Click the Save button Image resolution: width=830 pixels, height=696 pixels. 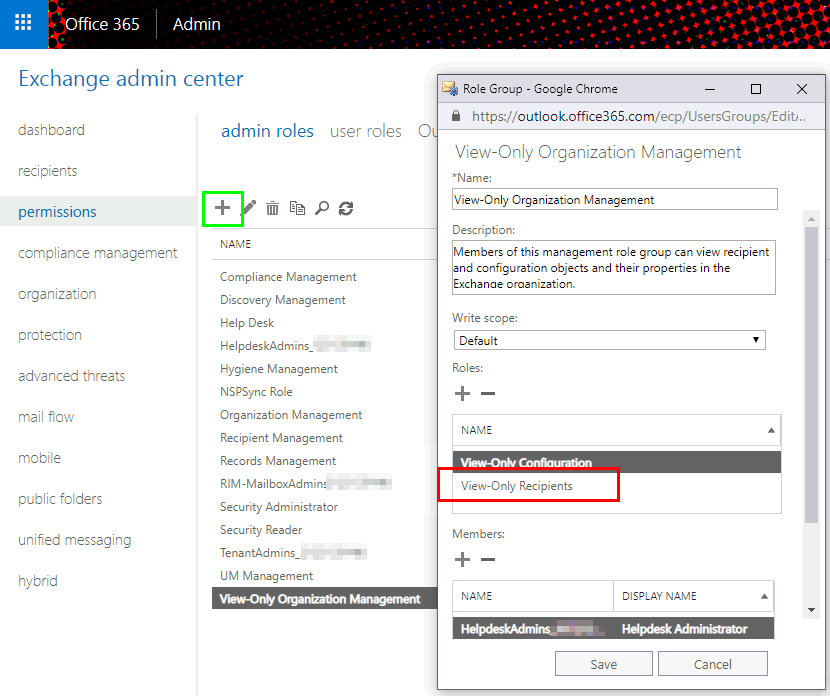click(603, 664)
